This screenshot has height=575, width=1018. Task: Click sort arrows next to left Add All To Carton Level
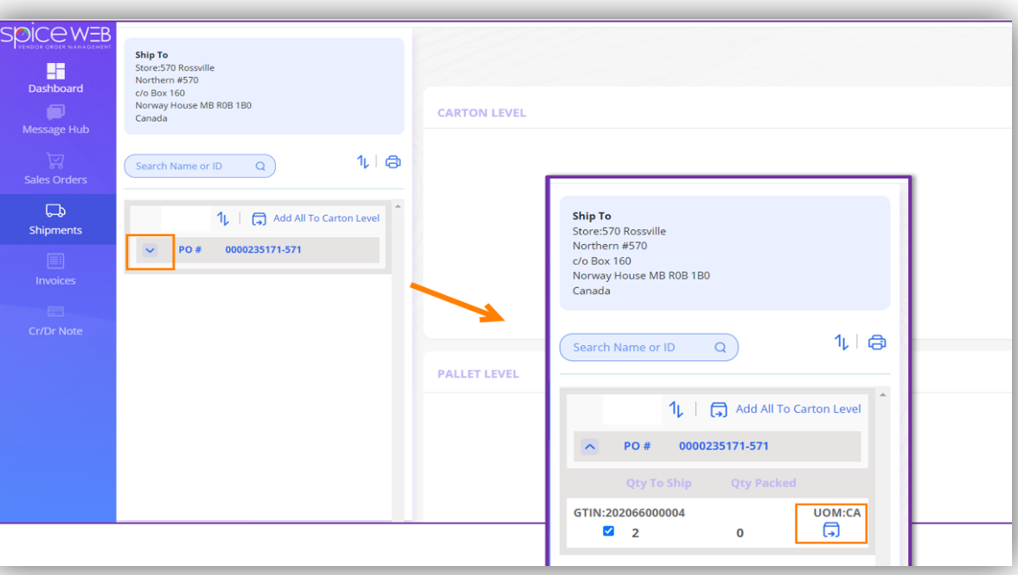pos(223,219)
